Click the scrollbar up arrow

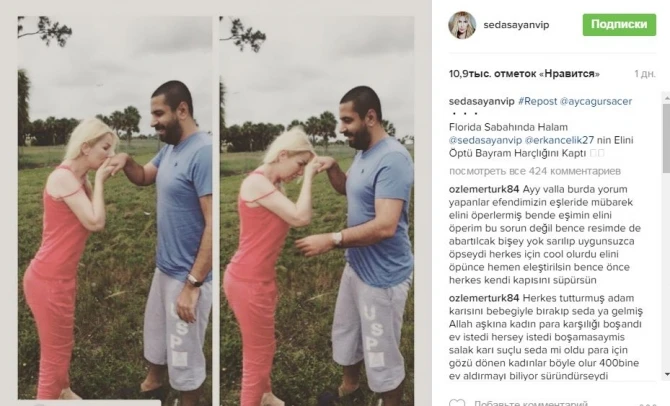click(667, 98)
